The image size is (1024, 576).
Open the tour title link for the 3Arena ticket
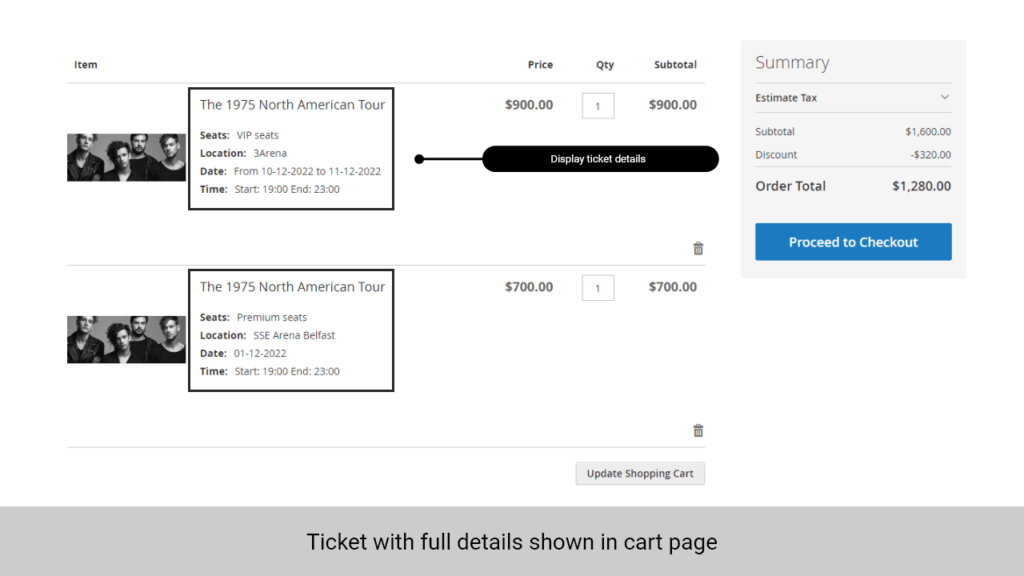coord(292,104)
